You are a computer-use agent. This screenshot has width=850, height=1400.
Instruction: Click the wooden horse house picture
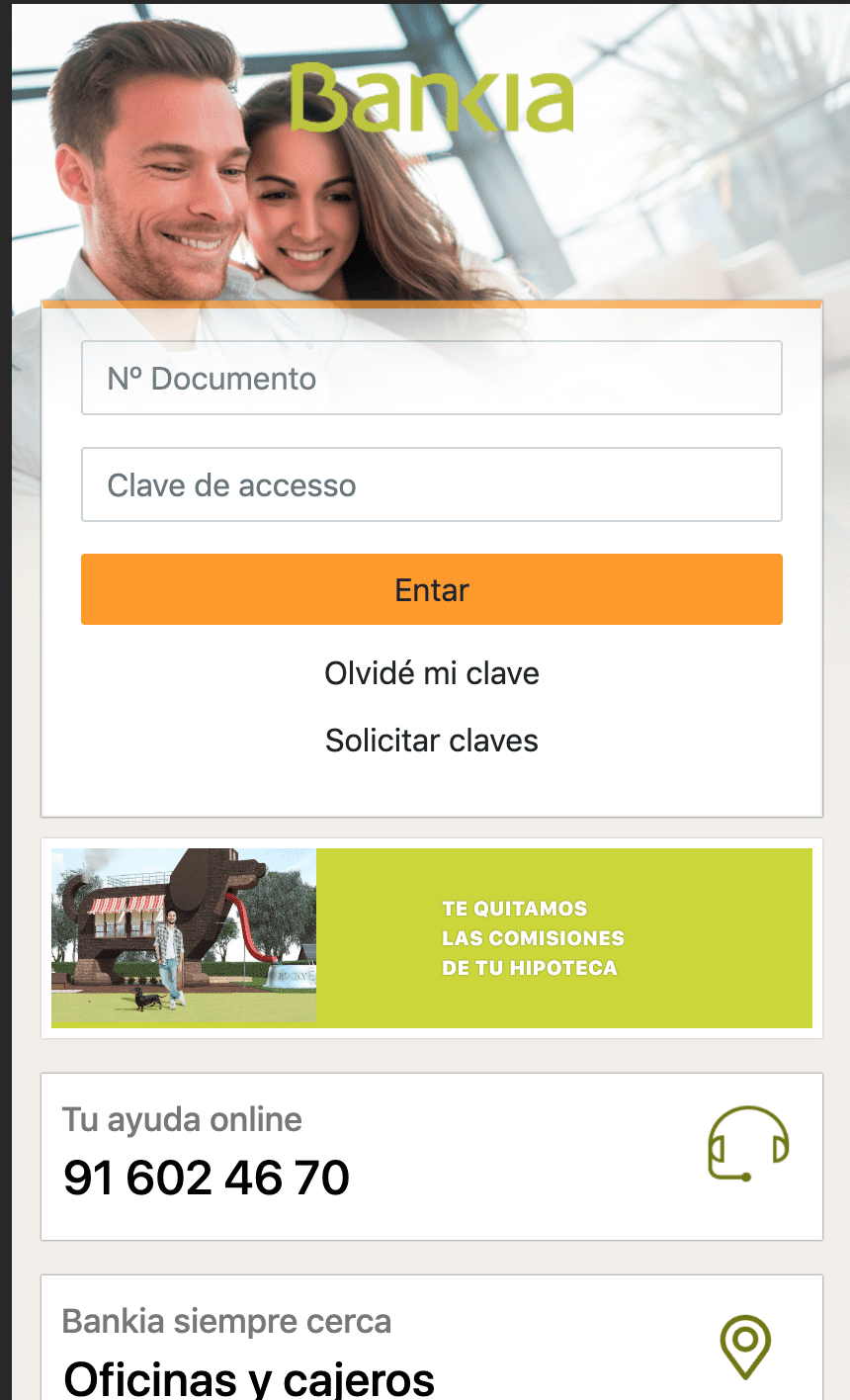point(184,935)
